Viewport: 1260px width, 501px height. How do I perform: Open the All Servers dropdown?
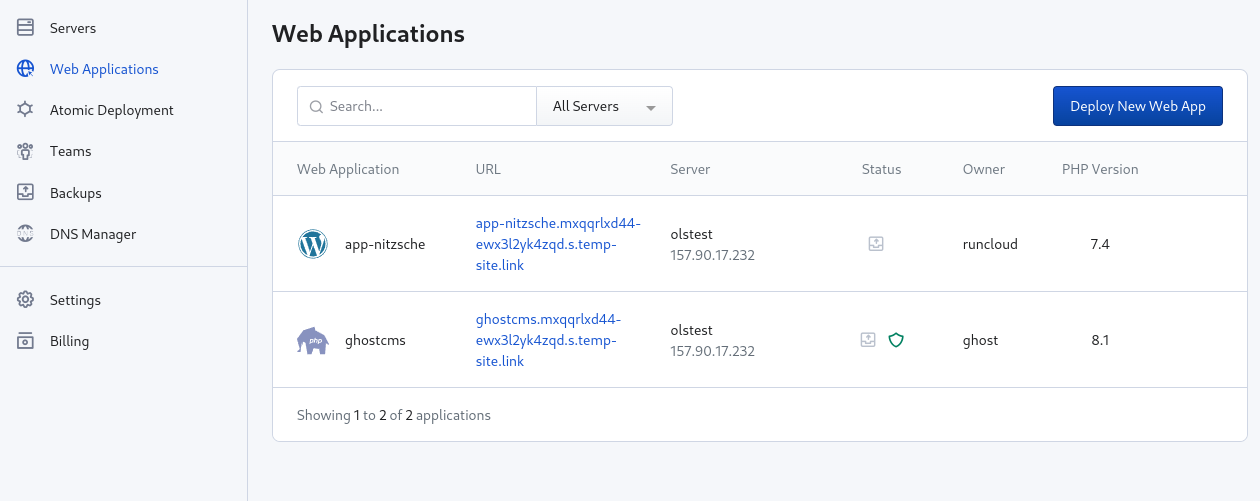tap(604, 106)
